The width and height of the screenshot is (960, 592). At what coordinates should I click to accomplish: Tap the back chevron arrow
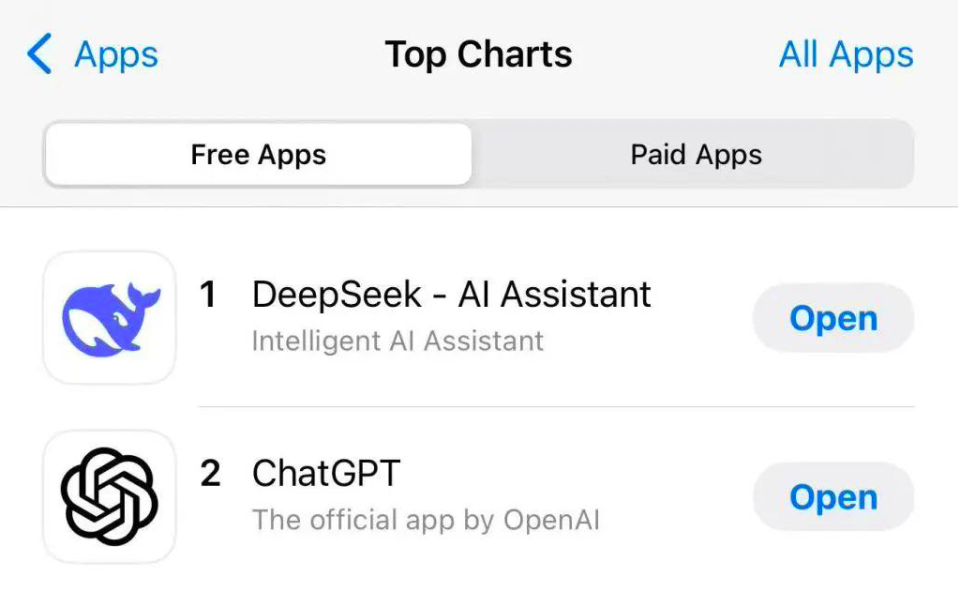(39, 54)
